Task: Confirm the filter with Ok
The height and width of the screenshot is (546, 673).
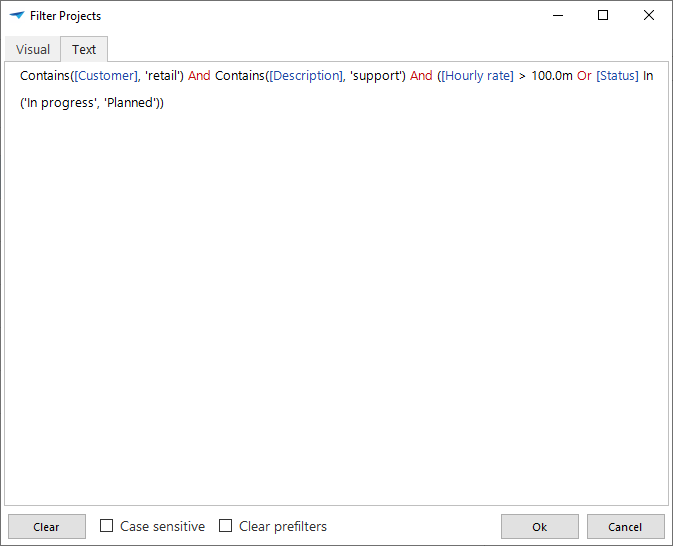Action: [x=539, y=527]
